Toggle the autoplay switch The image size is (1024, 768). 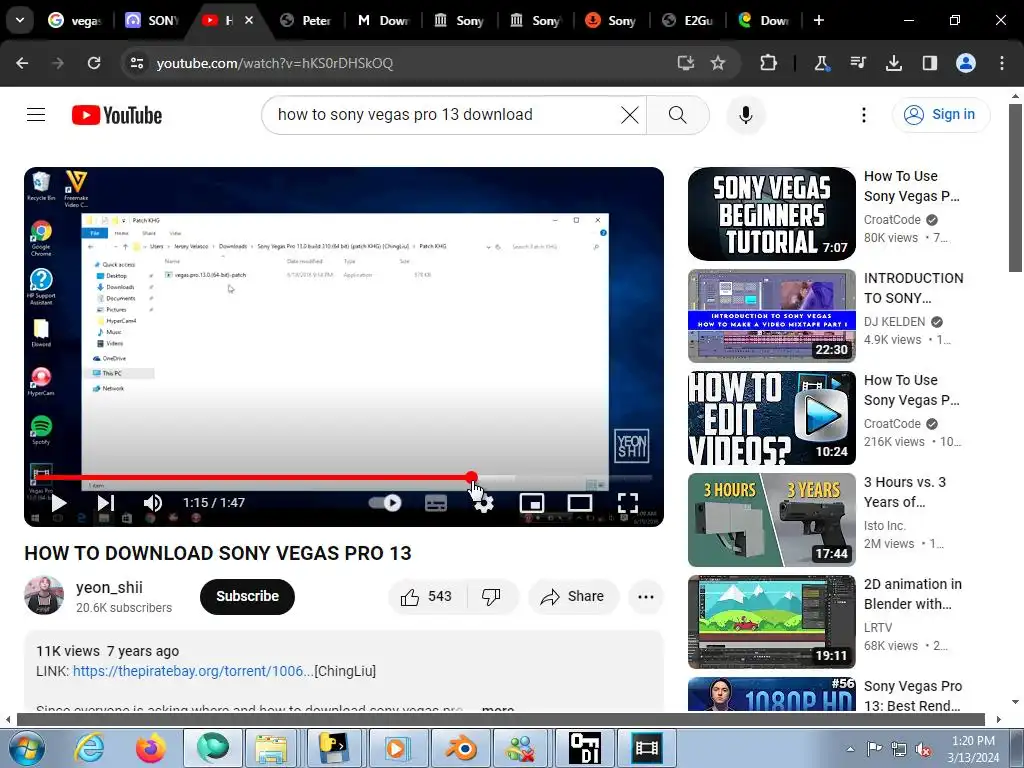coord(385,503)
